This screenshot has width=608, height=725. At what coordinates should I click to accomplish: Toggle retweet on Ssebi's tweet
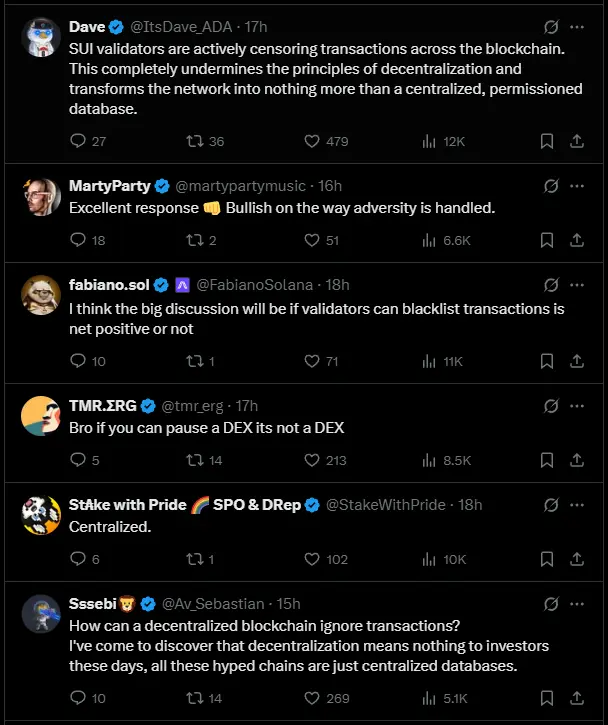coord(196,698)
